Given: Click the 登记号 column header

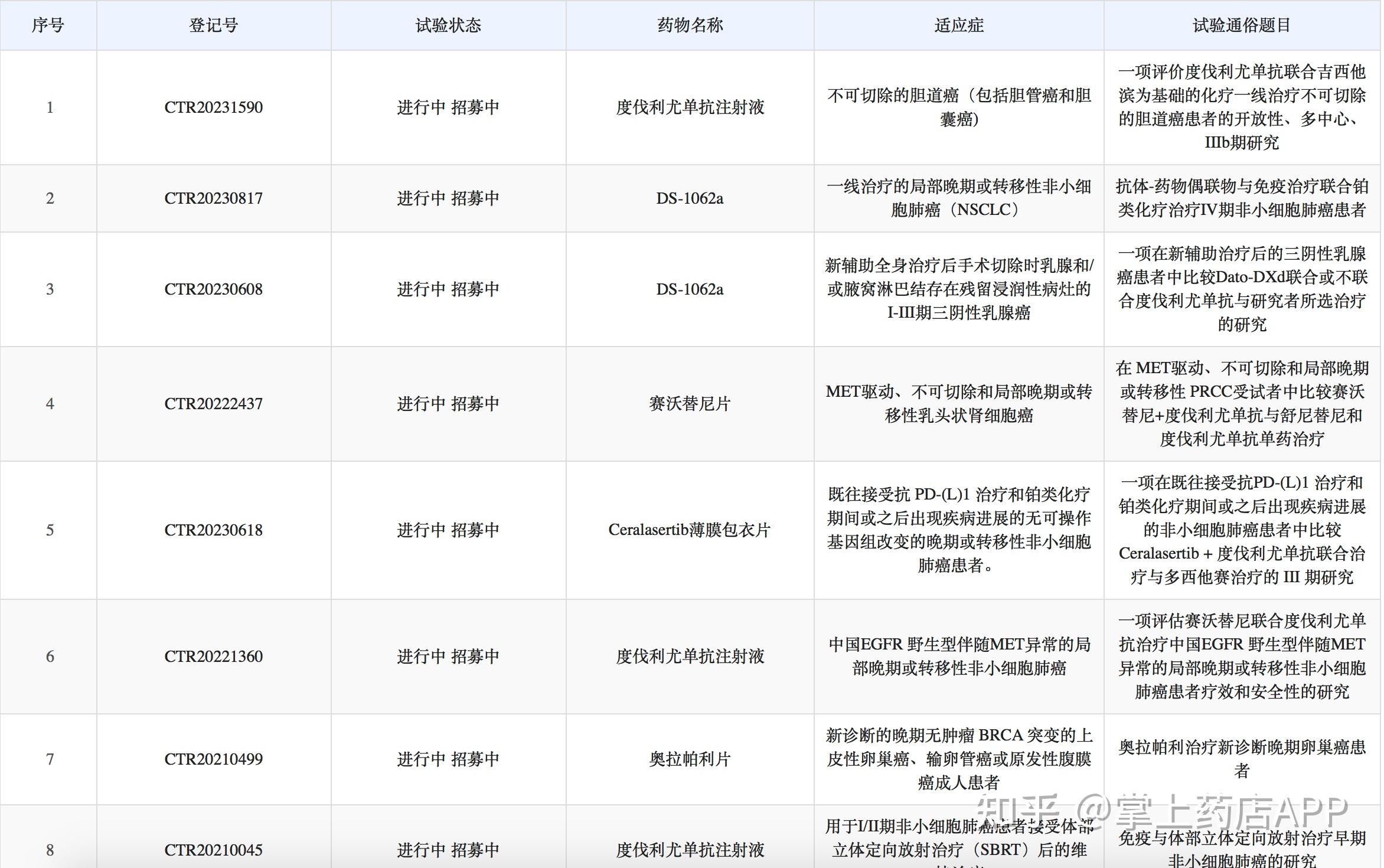Looking at the screenshot, I should click(213, 25).
